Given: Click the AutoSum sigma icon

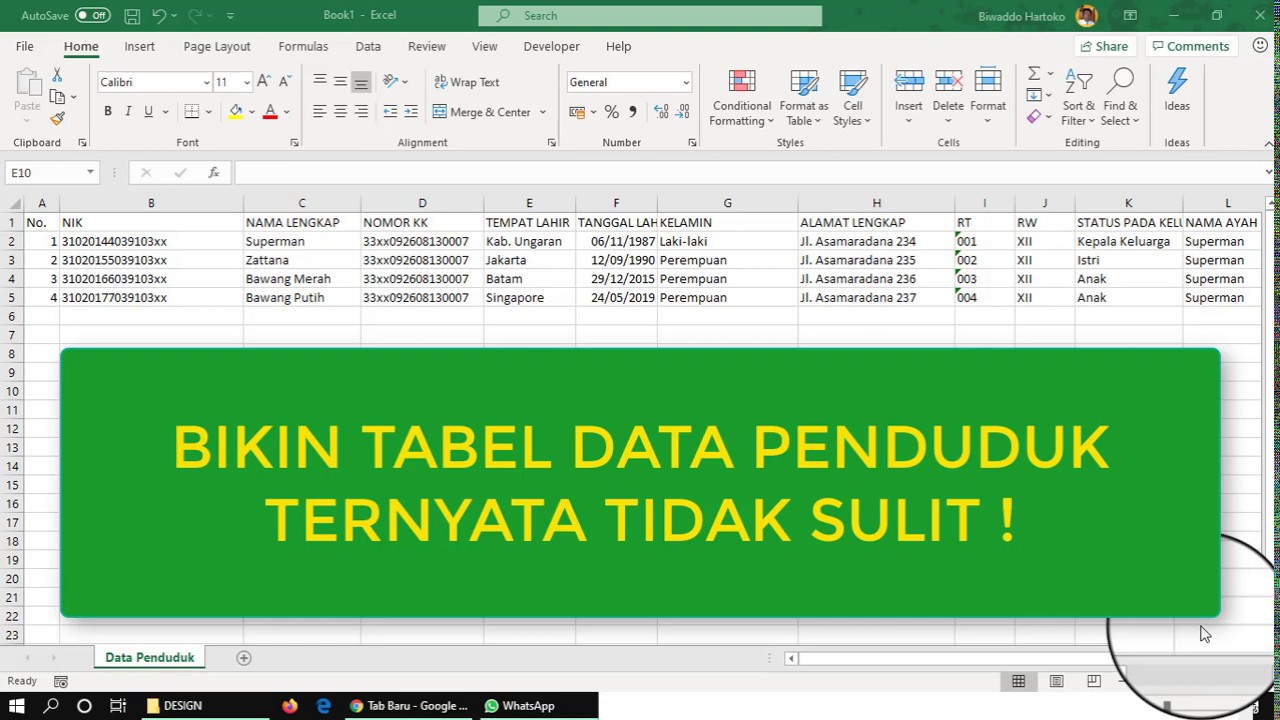Looking at the screenshot, I should click(1034, 74).
